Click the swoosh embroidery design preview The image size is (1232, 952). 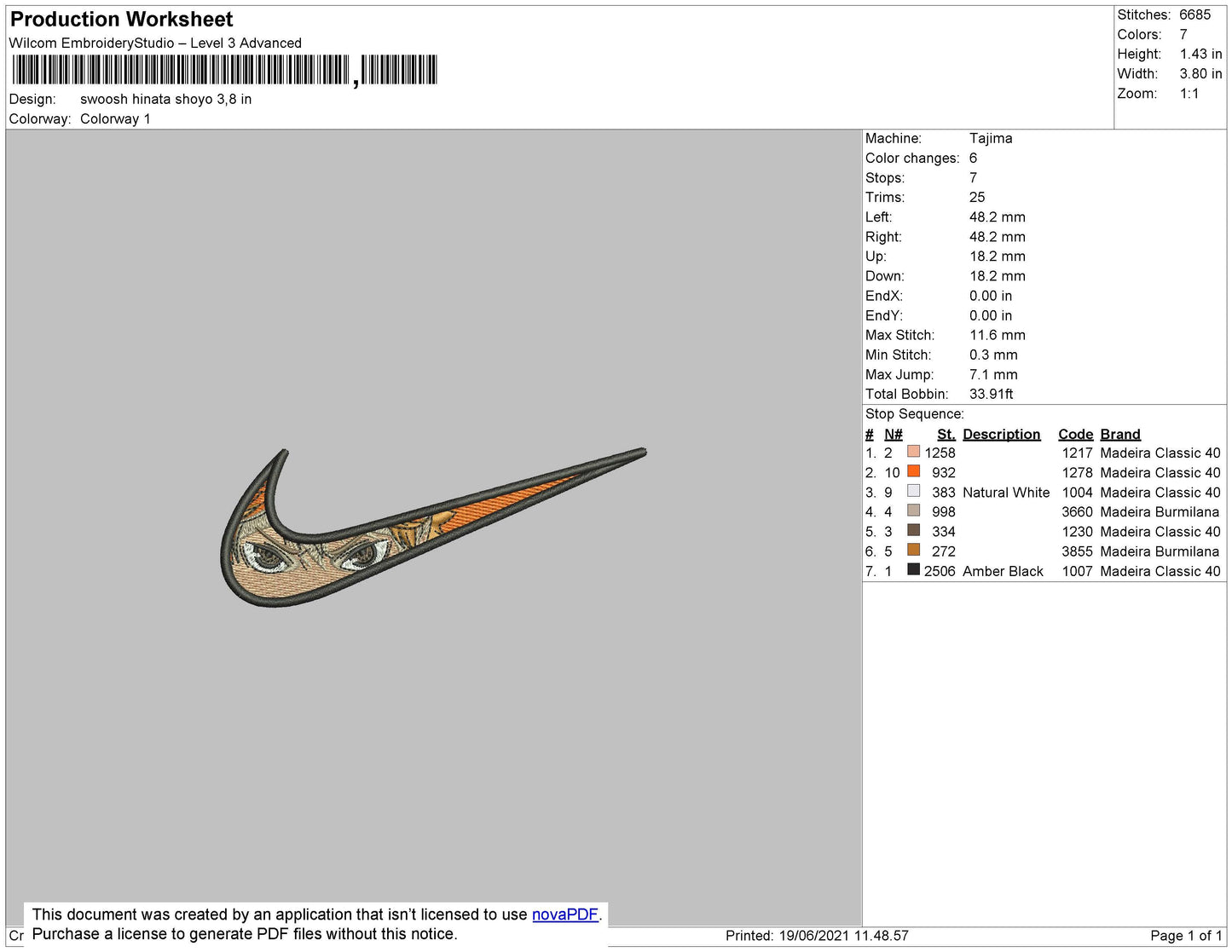point(433,528)
